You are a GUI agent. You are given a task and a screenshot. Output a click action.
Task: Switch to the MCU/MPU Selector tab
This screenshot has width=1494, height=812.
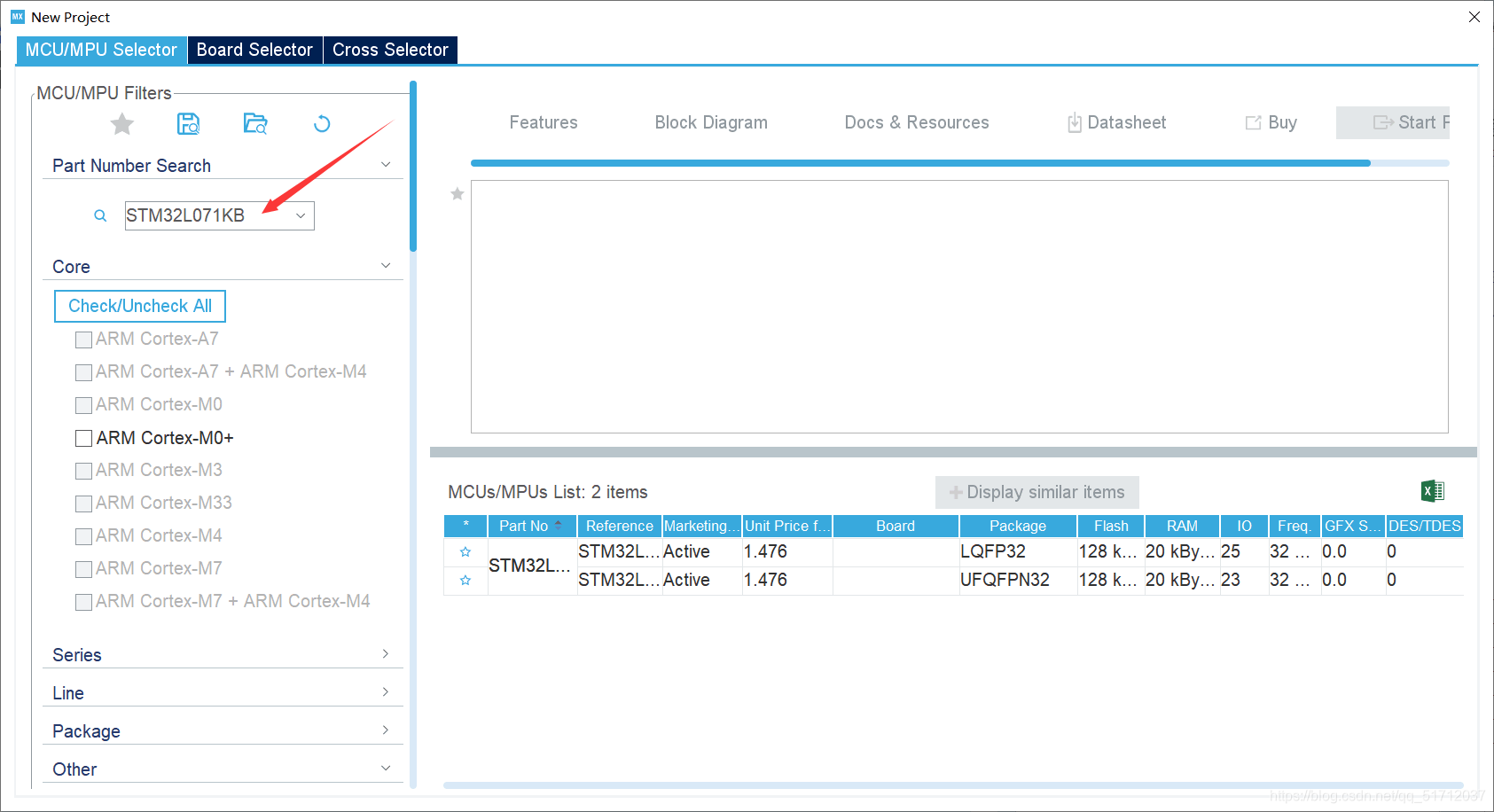101,50
